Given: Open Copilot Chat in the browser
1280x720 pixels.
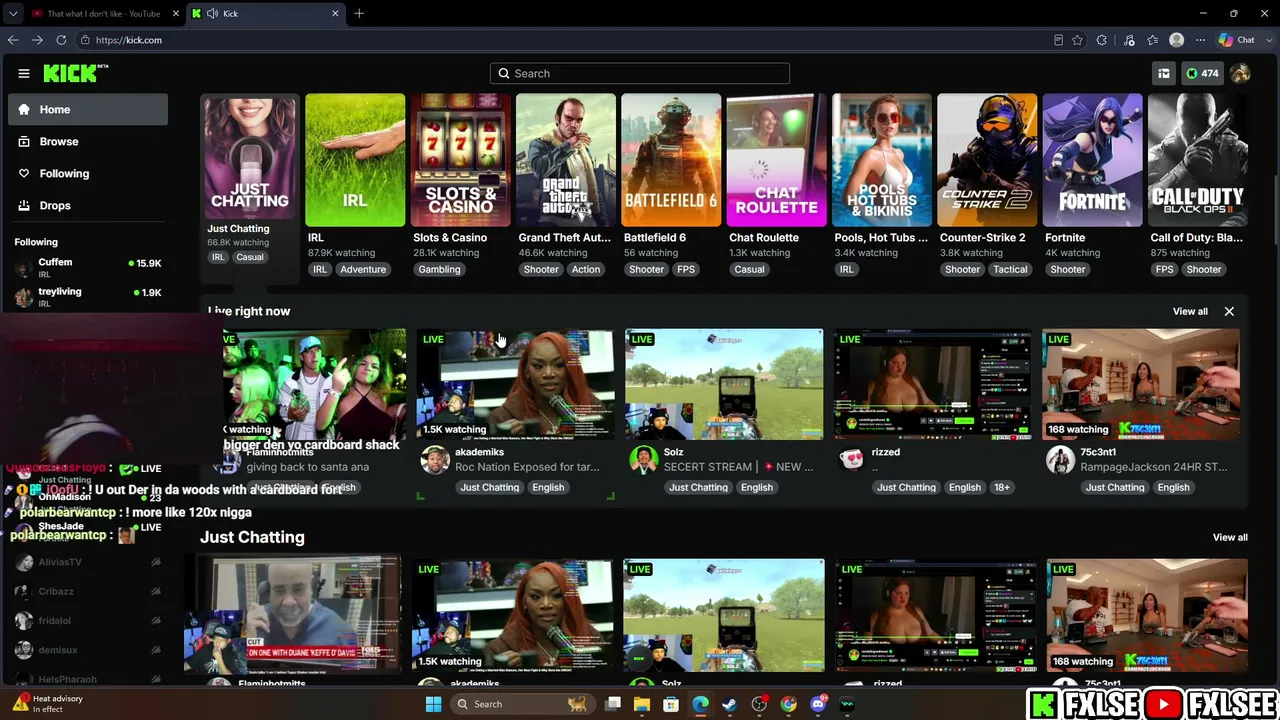Looking at the screenshot, I should (1237, 40).
